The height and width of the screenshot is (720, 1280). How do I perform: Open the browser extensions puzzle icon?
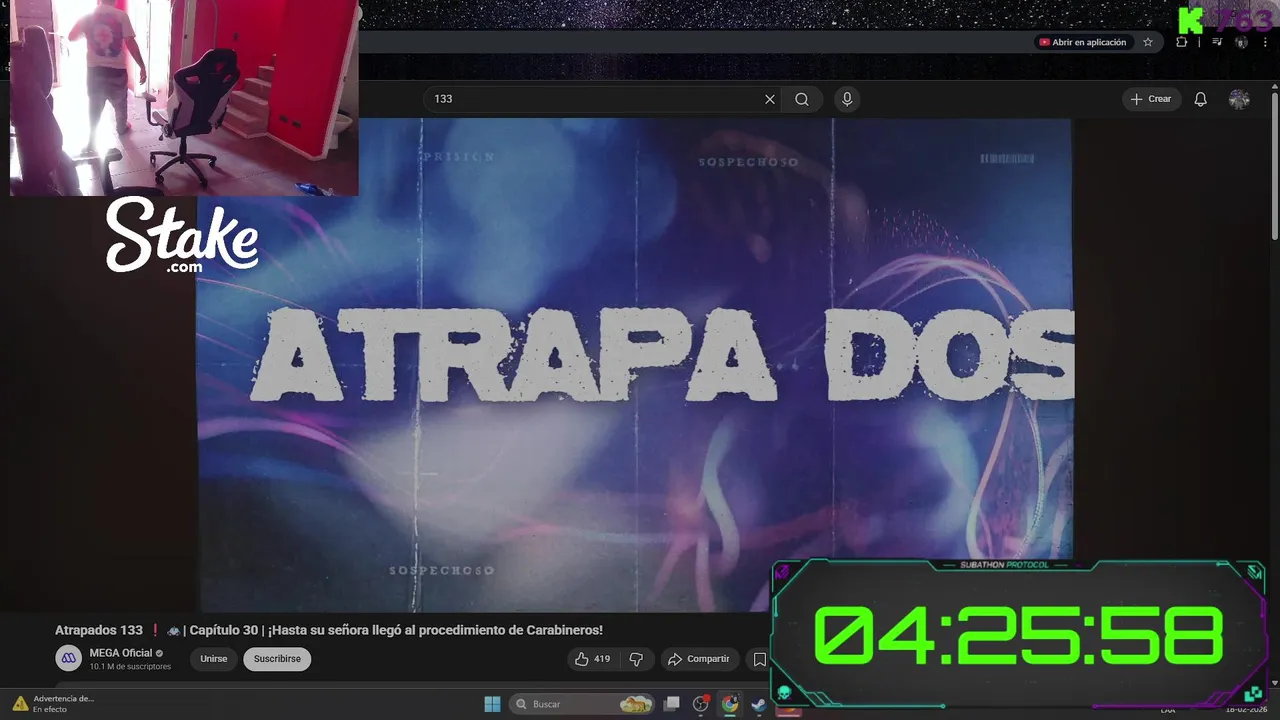[x=1182, y=42]
